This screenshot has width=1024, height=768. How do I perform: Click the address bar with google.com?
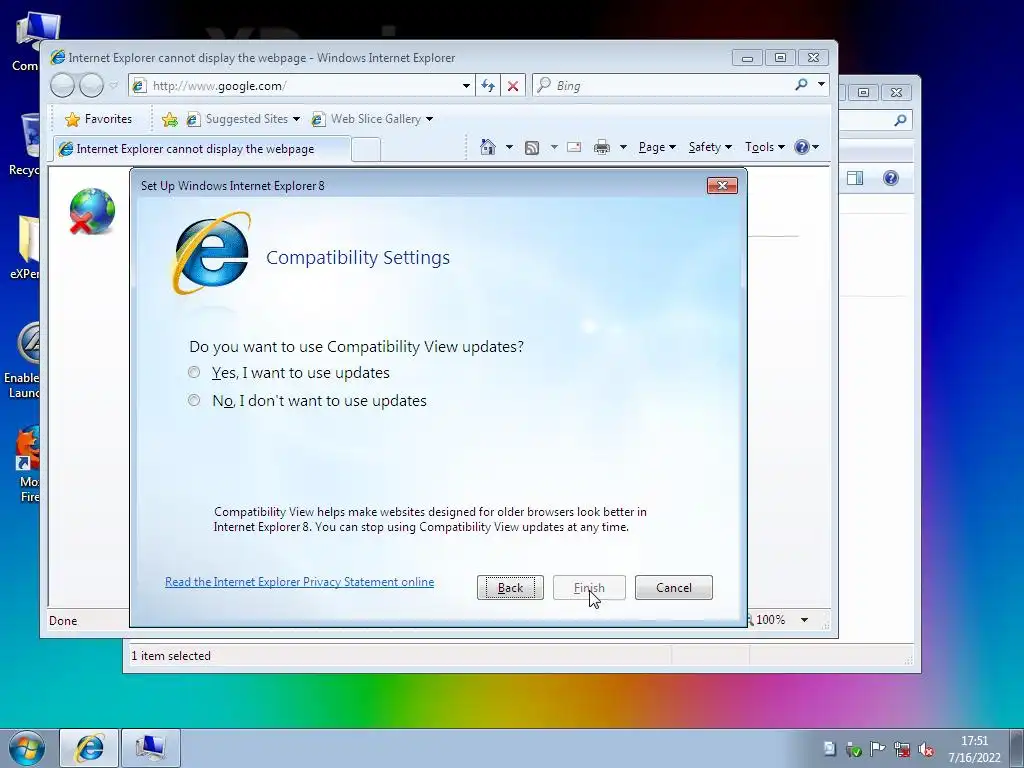304,86
